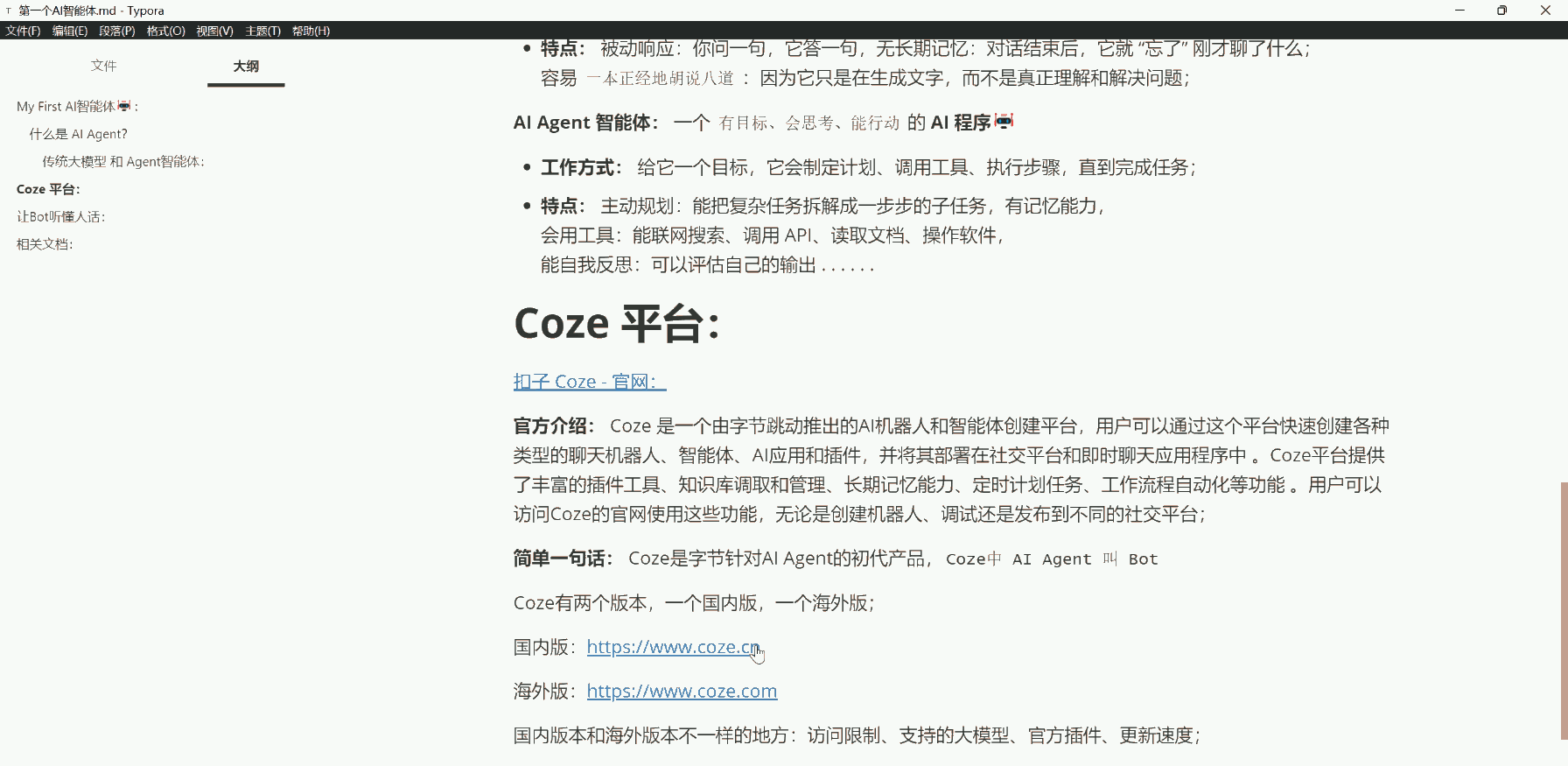Open the 格式(O) menu
The width and height of the screenshot is (1568, 766).
(166, 31)
